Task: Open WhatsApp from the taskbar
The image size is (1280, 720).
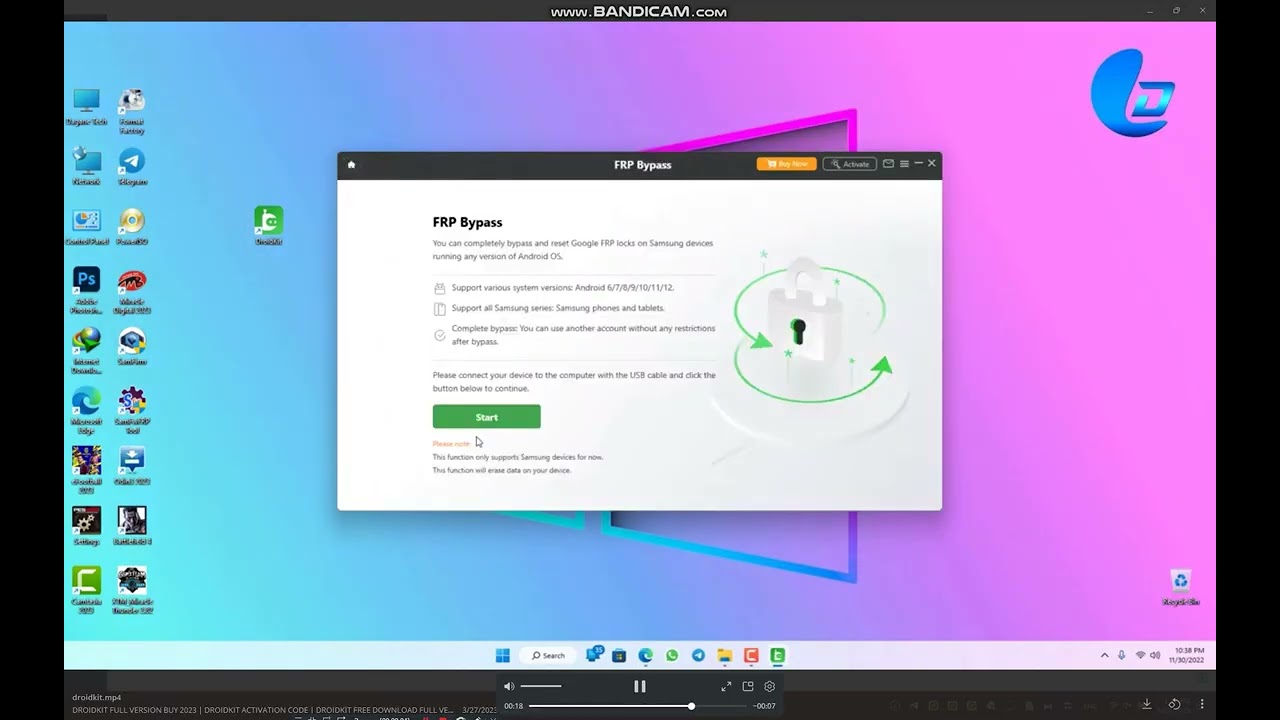Action: (x=672, y=655)
